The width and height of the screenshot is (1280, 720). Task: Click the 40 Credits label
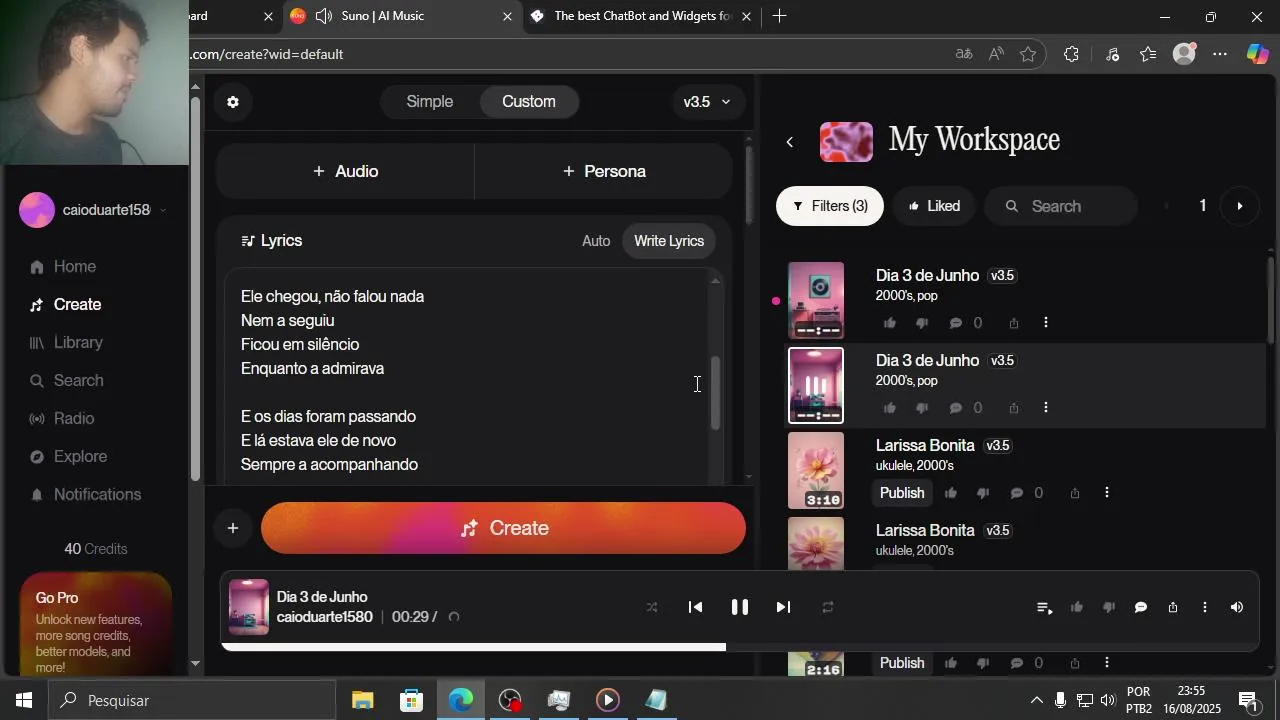[96, 549]
